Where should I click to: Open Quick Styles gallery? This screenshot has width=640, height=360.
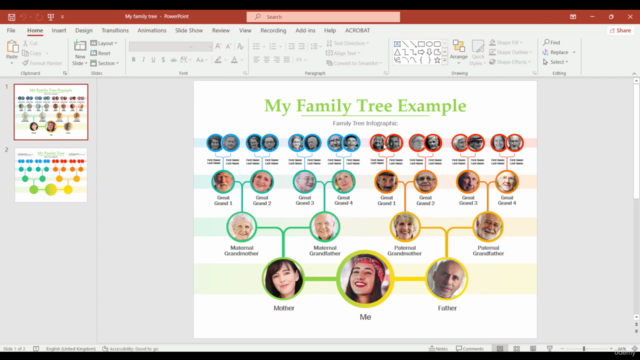coord(477,52)
